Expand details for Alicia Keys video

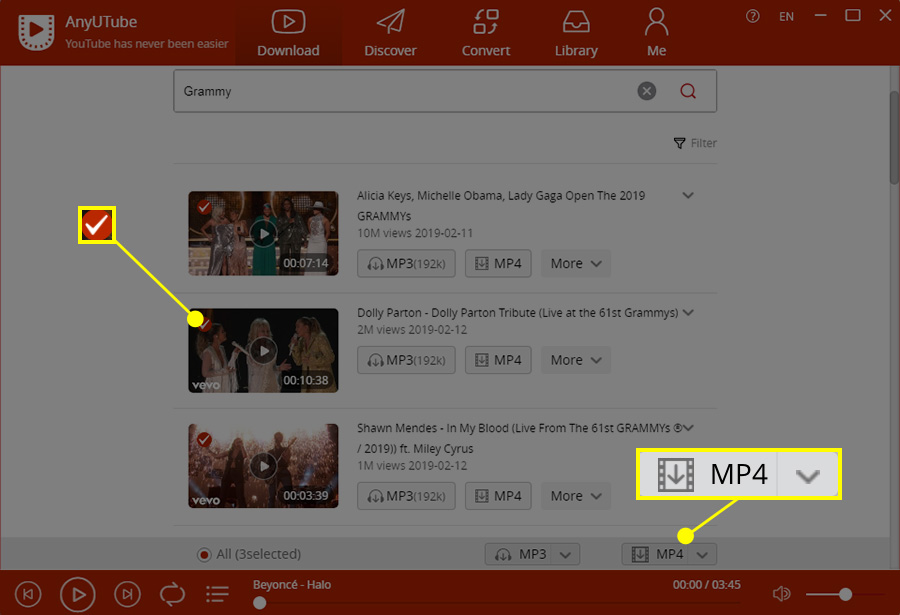pos(688,196)
